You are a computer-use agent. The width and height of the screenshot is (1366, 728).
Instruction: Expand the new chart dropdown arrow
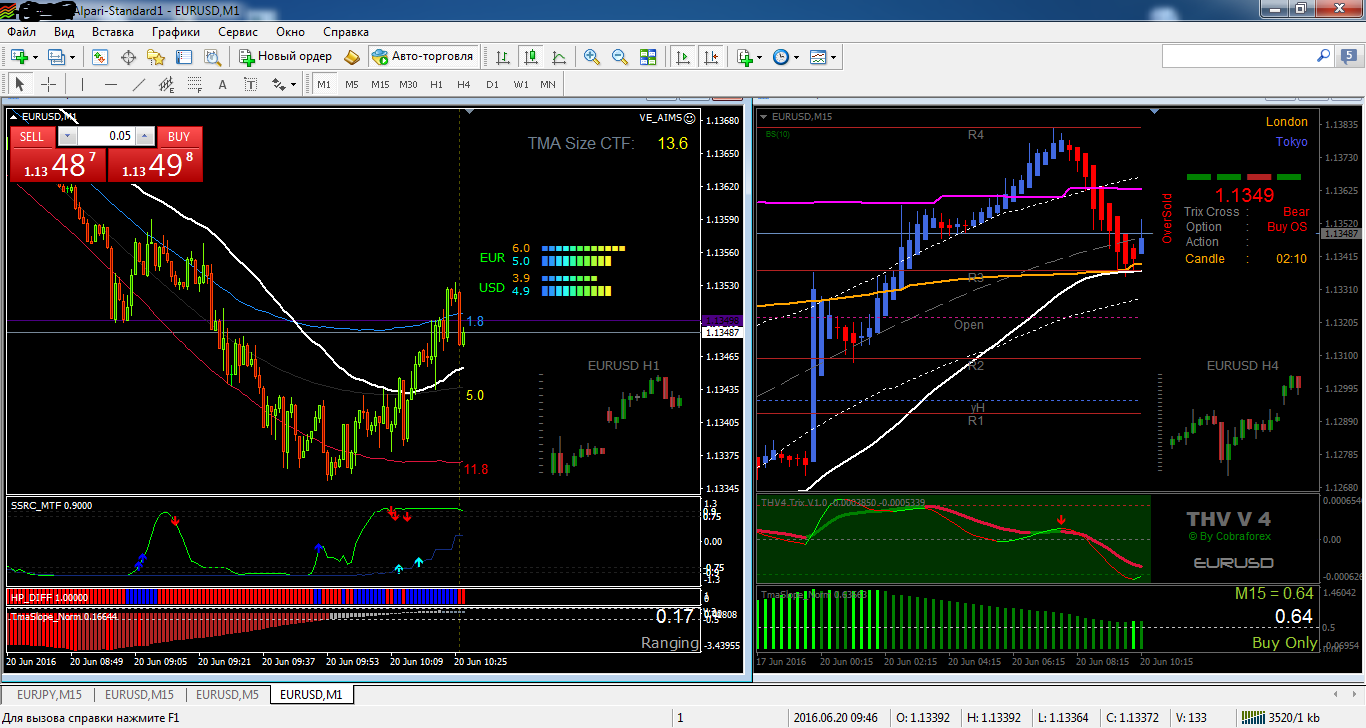click(x=35, y=57)
